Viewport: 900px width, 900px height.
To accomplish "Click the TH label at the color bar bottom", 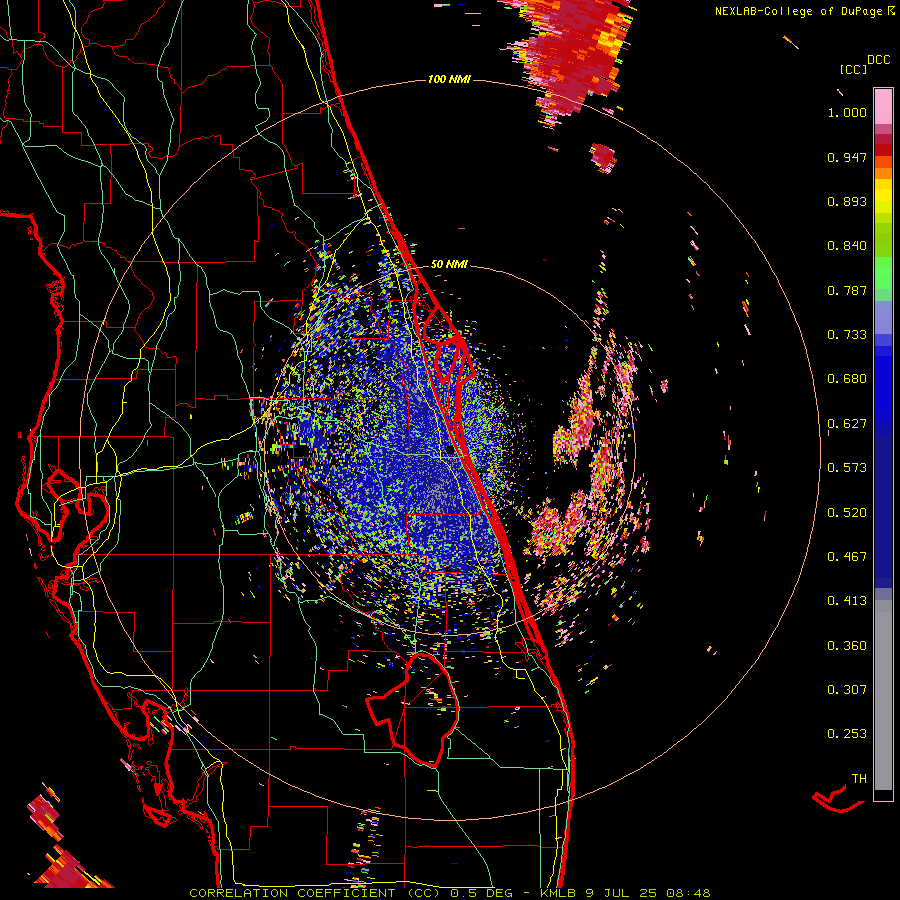I will click(859, 779).
